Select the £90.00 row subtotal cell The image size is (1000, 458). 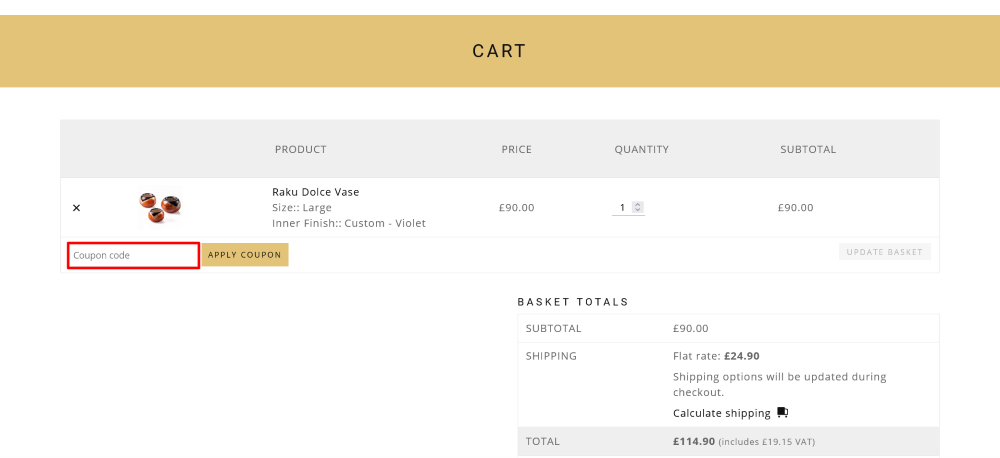[795, 207]
